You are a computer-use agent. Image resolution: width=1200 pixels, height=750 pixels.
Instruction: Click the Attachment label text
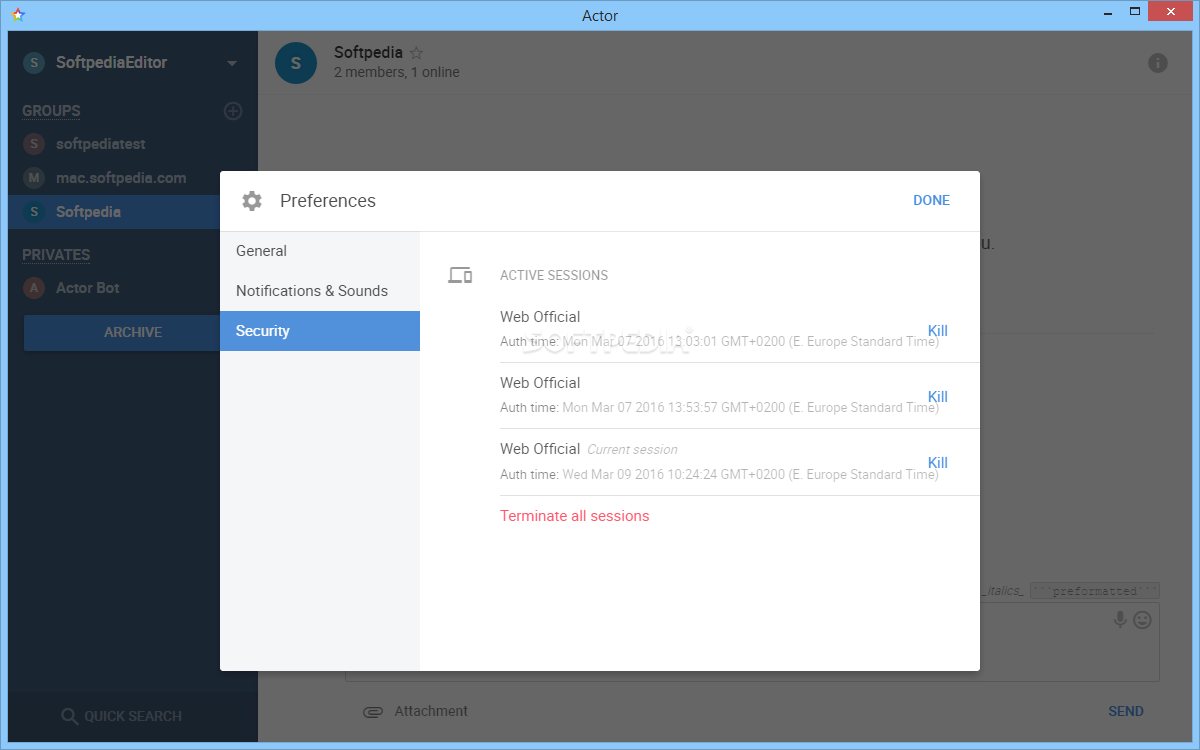(431, 711)
